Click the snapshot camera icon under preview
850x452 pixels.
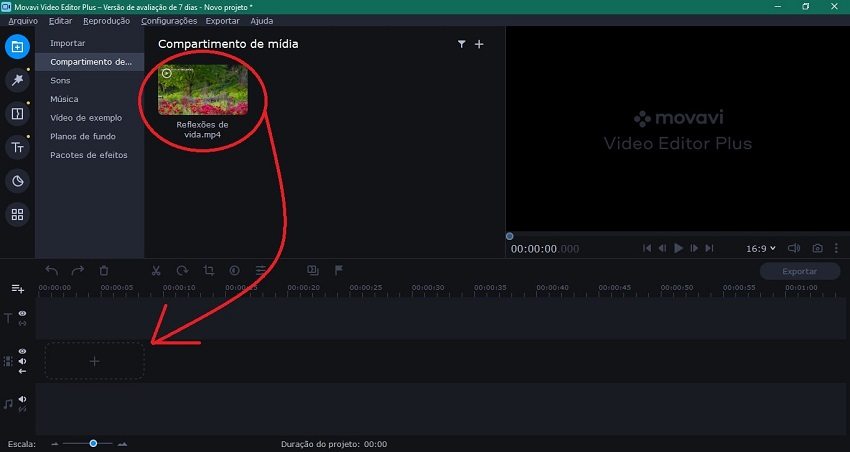(x=817, y=248)
